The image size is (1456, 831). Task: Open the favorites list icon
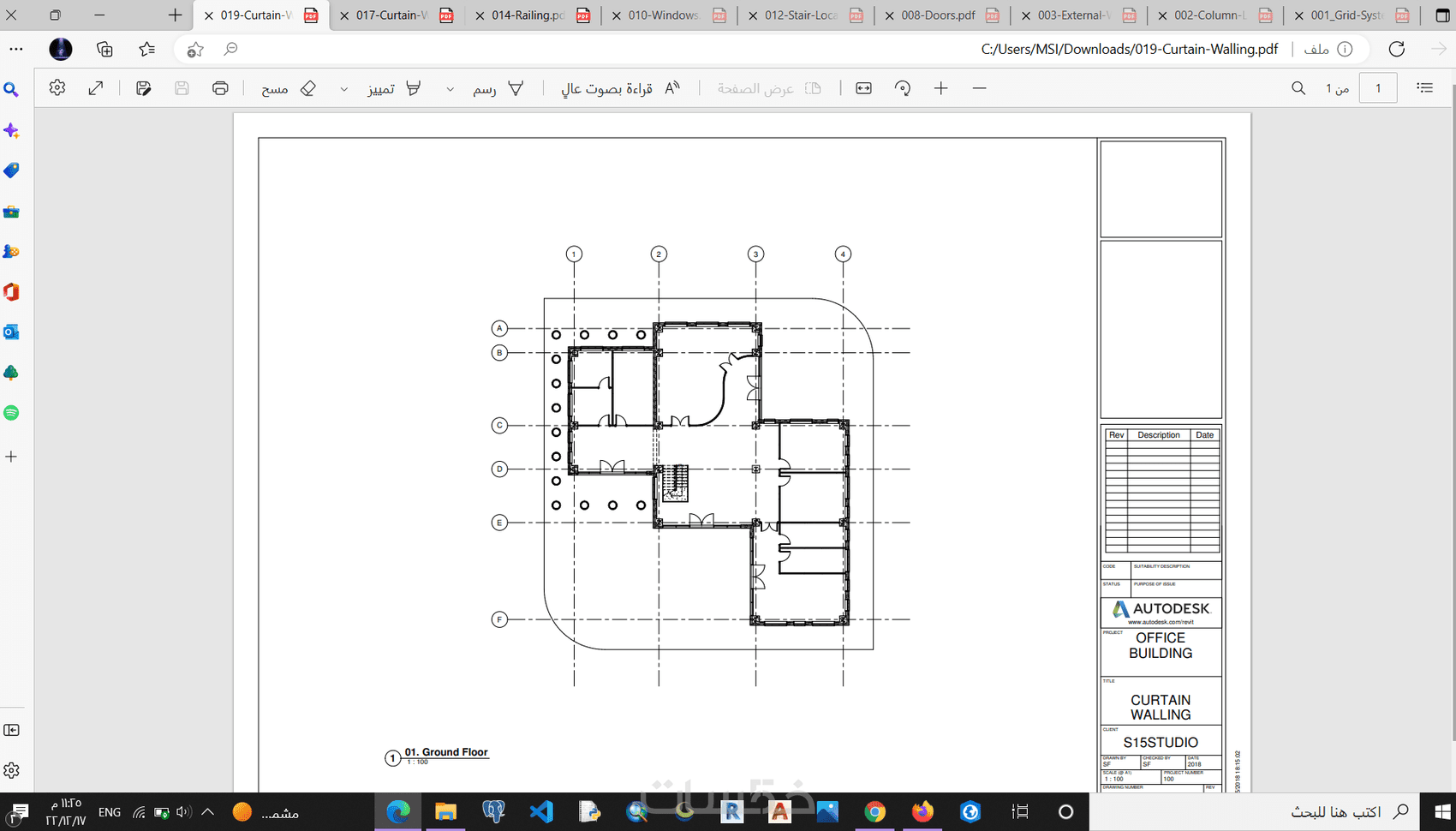(147, 49)
